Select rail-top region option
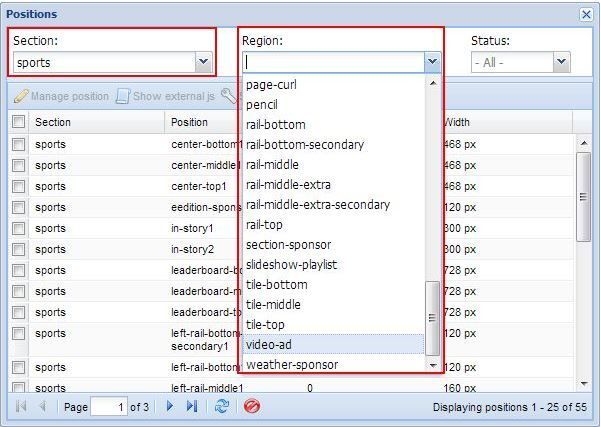This screenshot has width=601, height=427. (333, 225)
